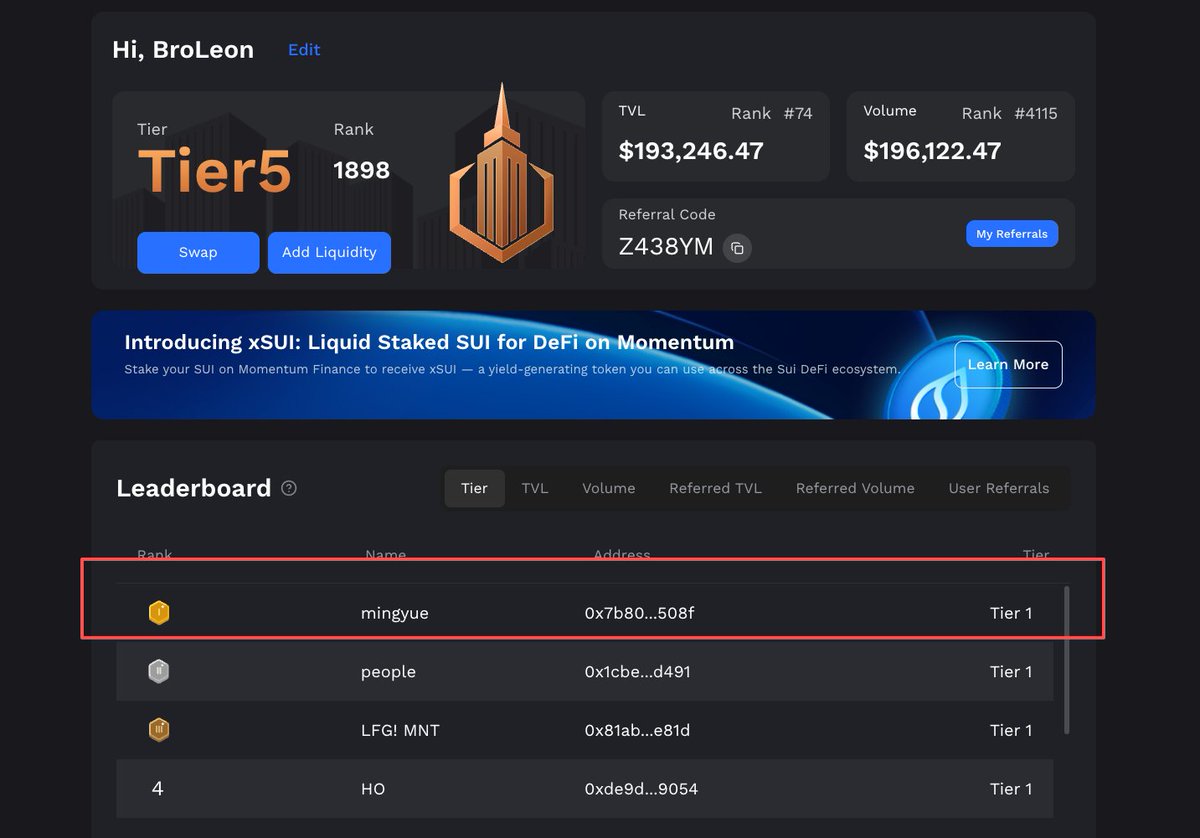Select the Tier leaderboard tab
Screen dimensions: 1200x838
[474, 488]
